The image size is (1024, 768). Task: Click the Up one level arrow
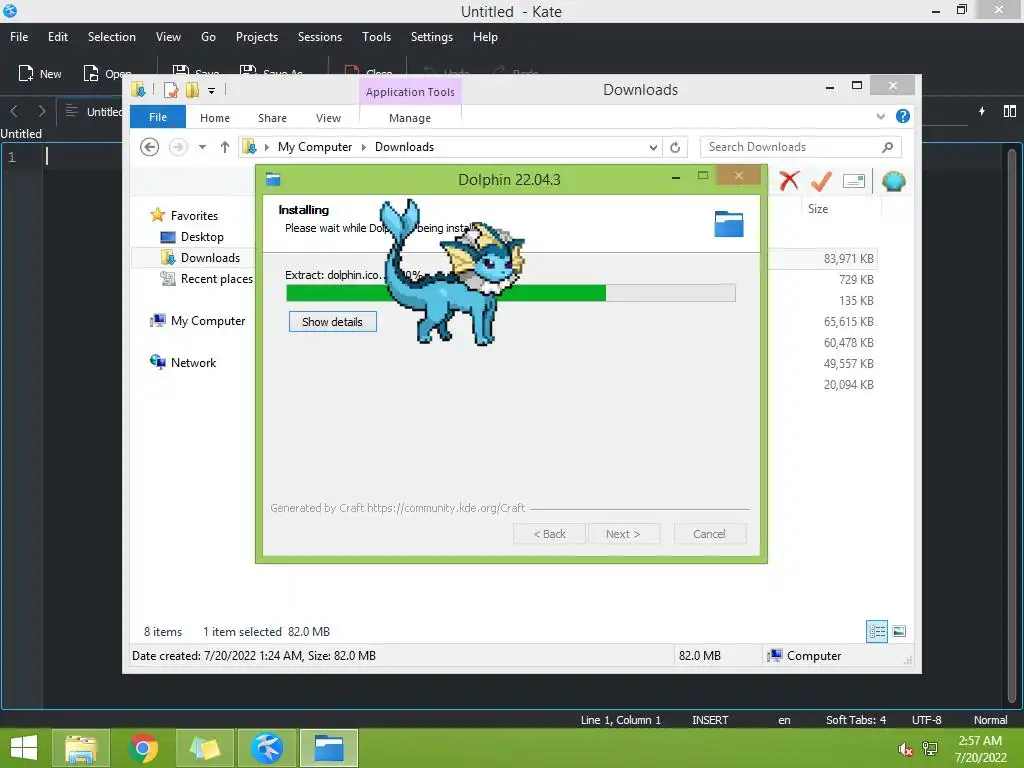(x=225, y=147)
